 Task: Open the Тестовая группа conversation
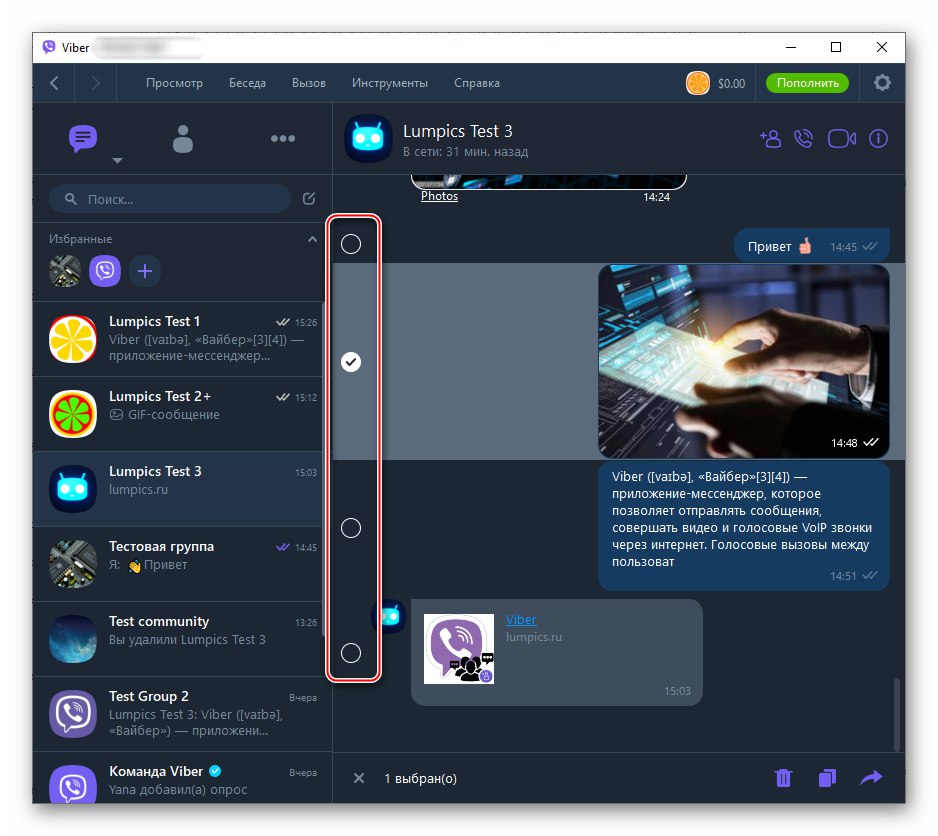coord(177,564)
